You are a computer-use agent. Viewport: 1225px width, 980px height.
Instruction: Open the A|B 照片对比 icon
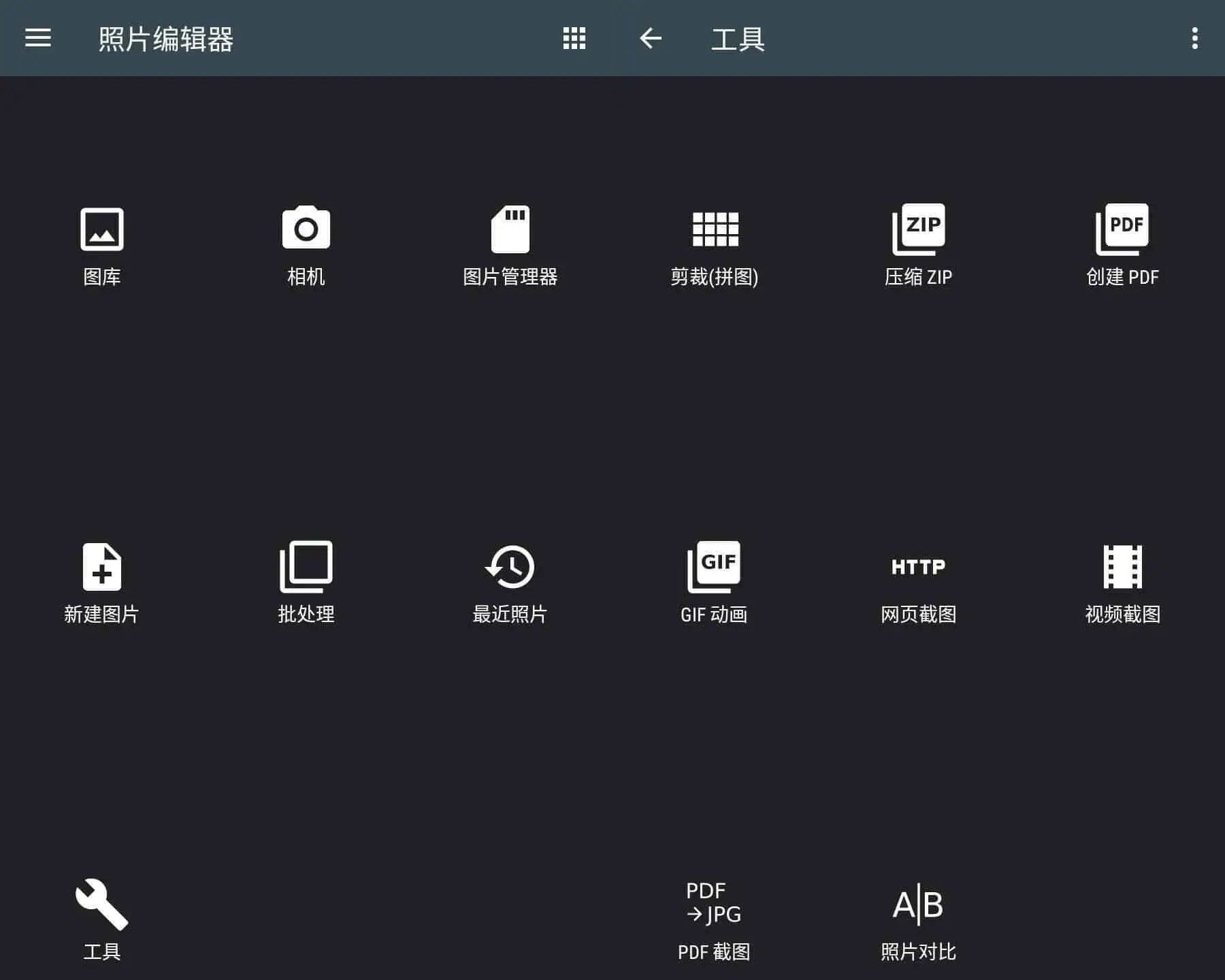[x=919, y=904]
